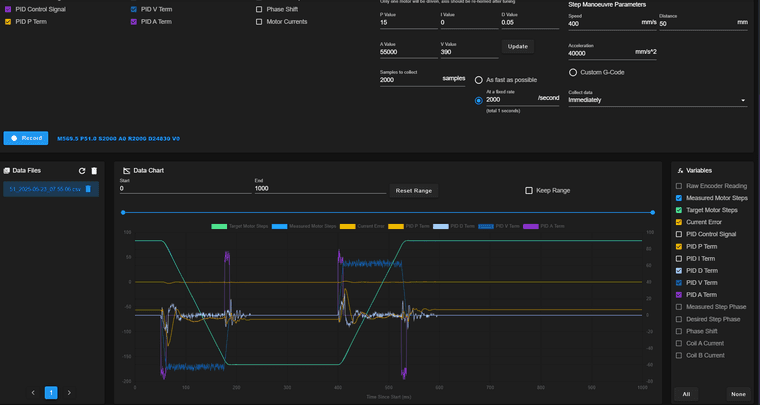Delete the 51_2025-05-23 csv file via its trash icon
The image size is (760, 405).
88,189
